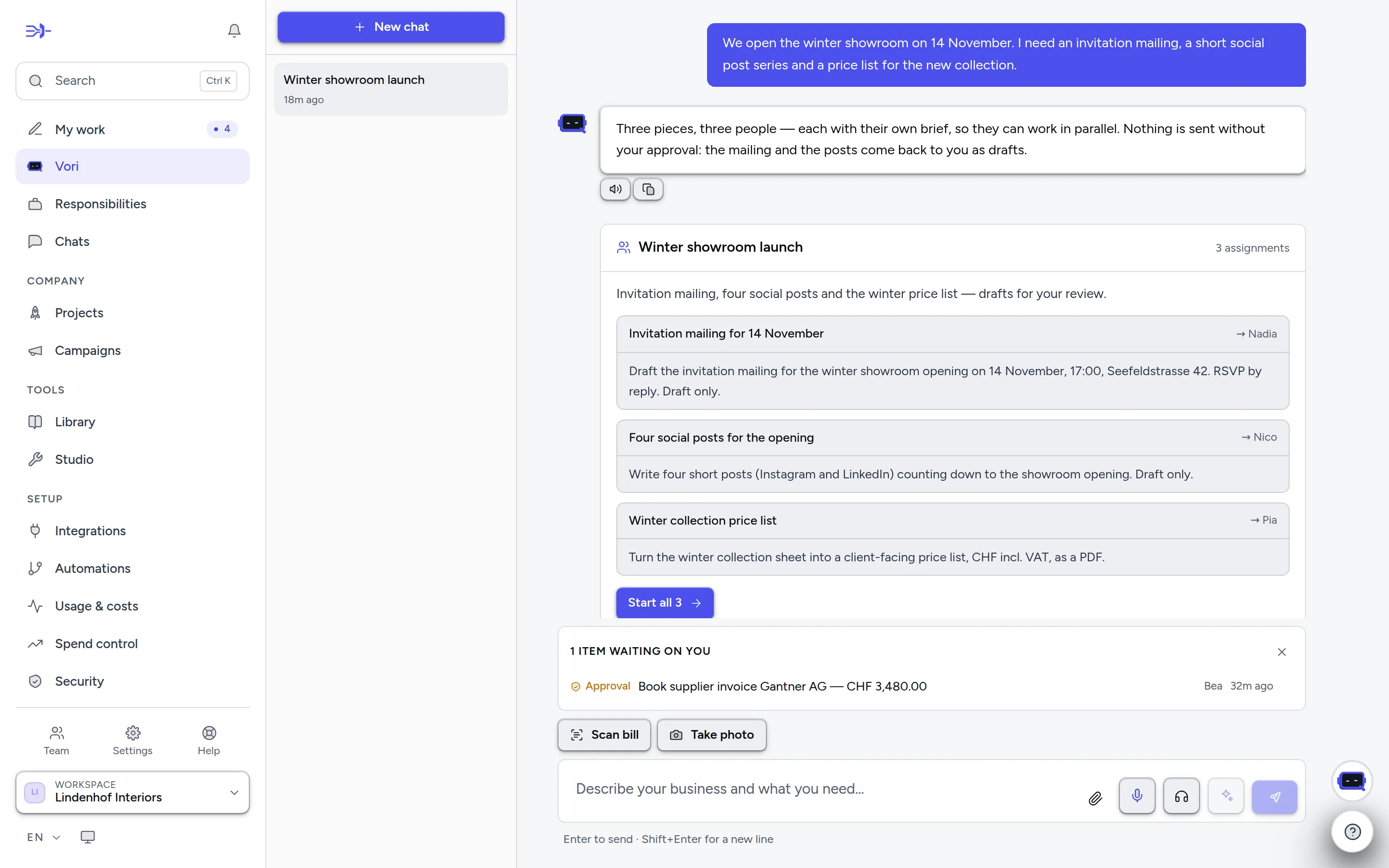Open Automations

pos(133,569)
